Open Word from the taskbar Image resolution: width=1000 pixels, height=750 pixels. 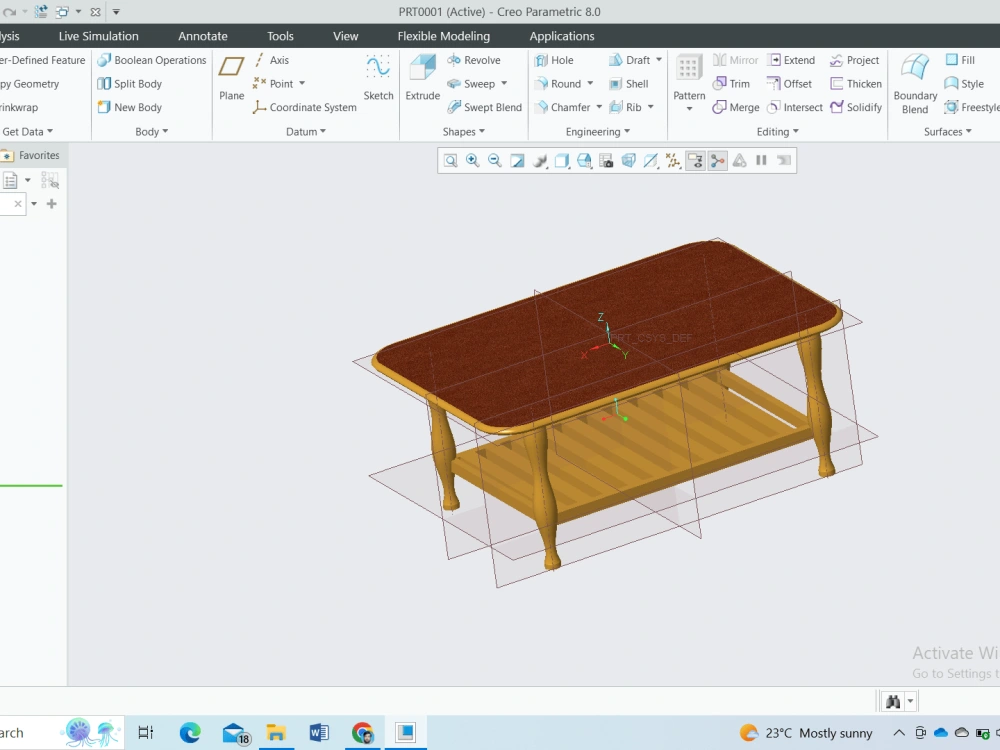pyautogui.click(x=319, y=732)
